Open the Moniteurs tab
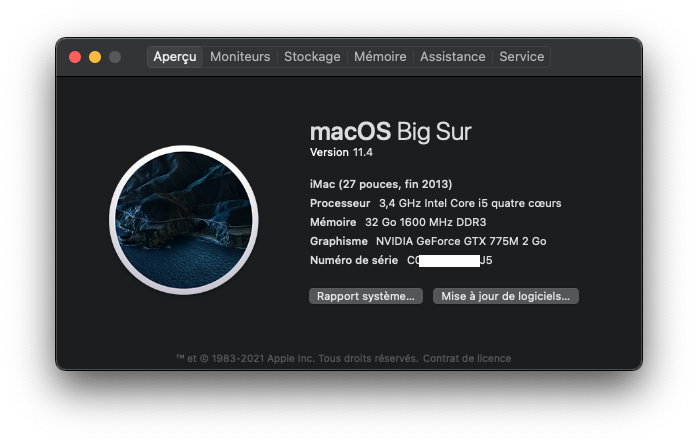698x444 pixels. click(240, 57)
